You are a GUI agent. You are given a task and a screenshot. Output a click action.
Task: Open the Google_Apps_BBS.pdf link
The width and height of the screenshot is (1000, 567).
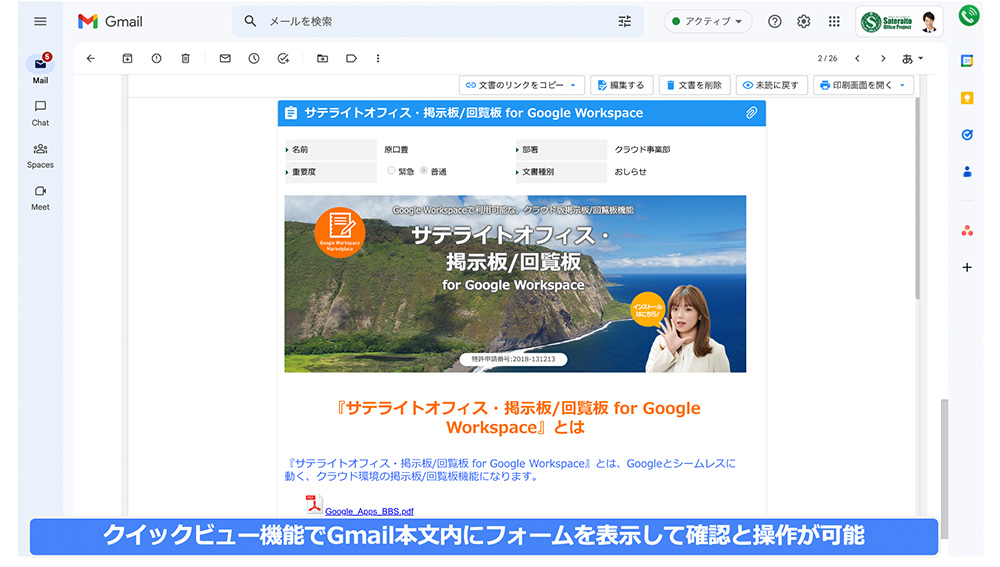click(369, 511)
